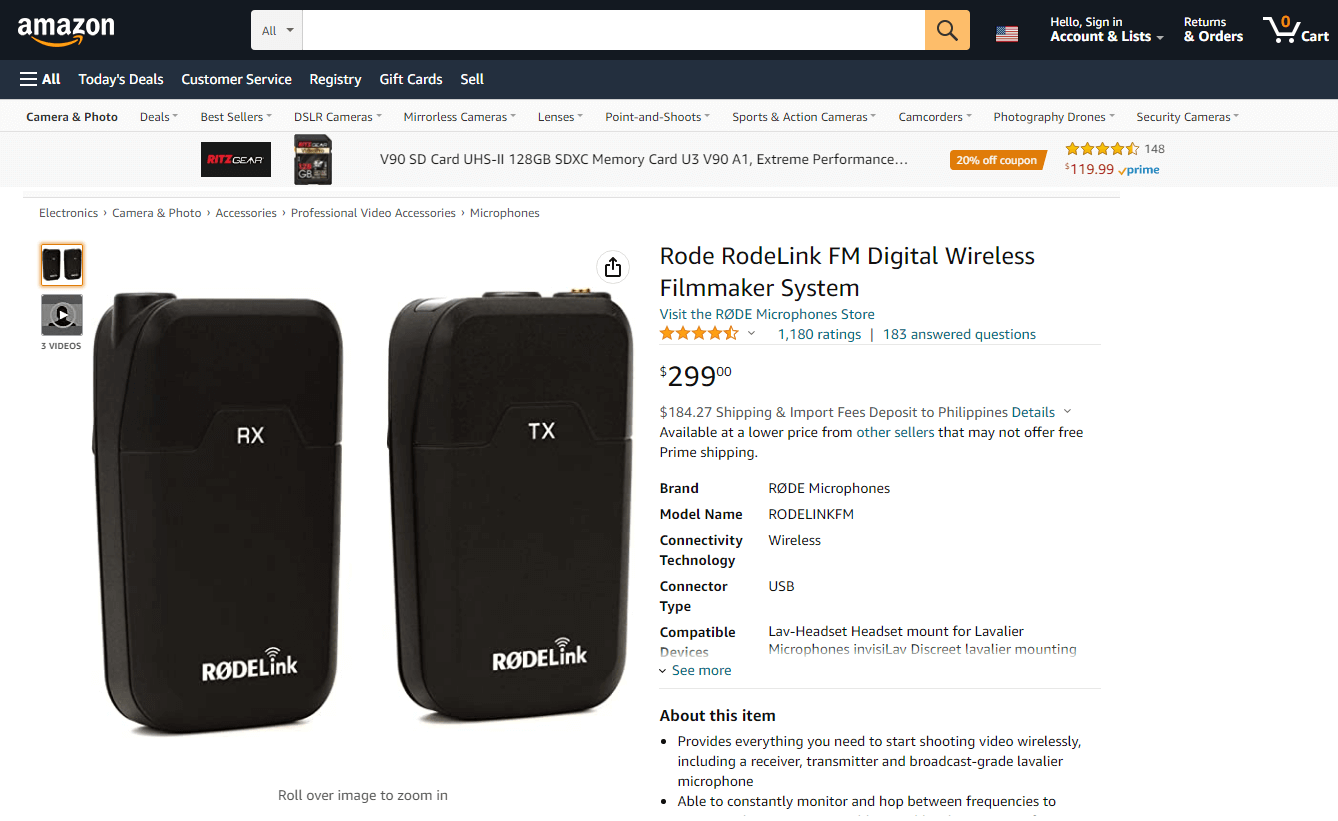Open the Mirrorless Cameras menu
1338x821 pixels.
coord(459,117)
